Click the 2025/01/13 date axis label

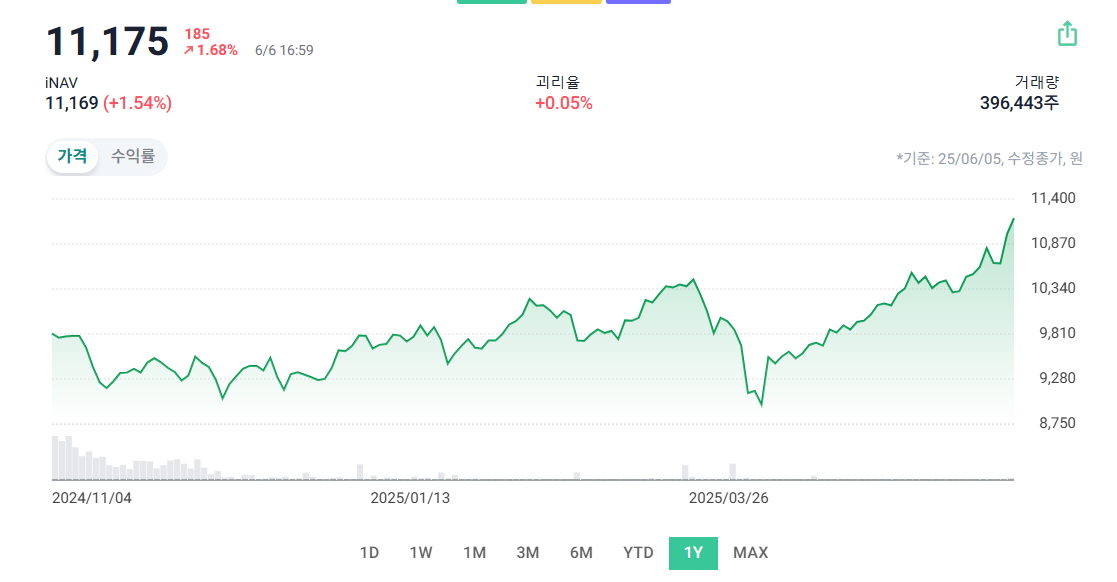pos(410,497)
